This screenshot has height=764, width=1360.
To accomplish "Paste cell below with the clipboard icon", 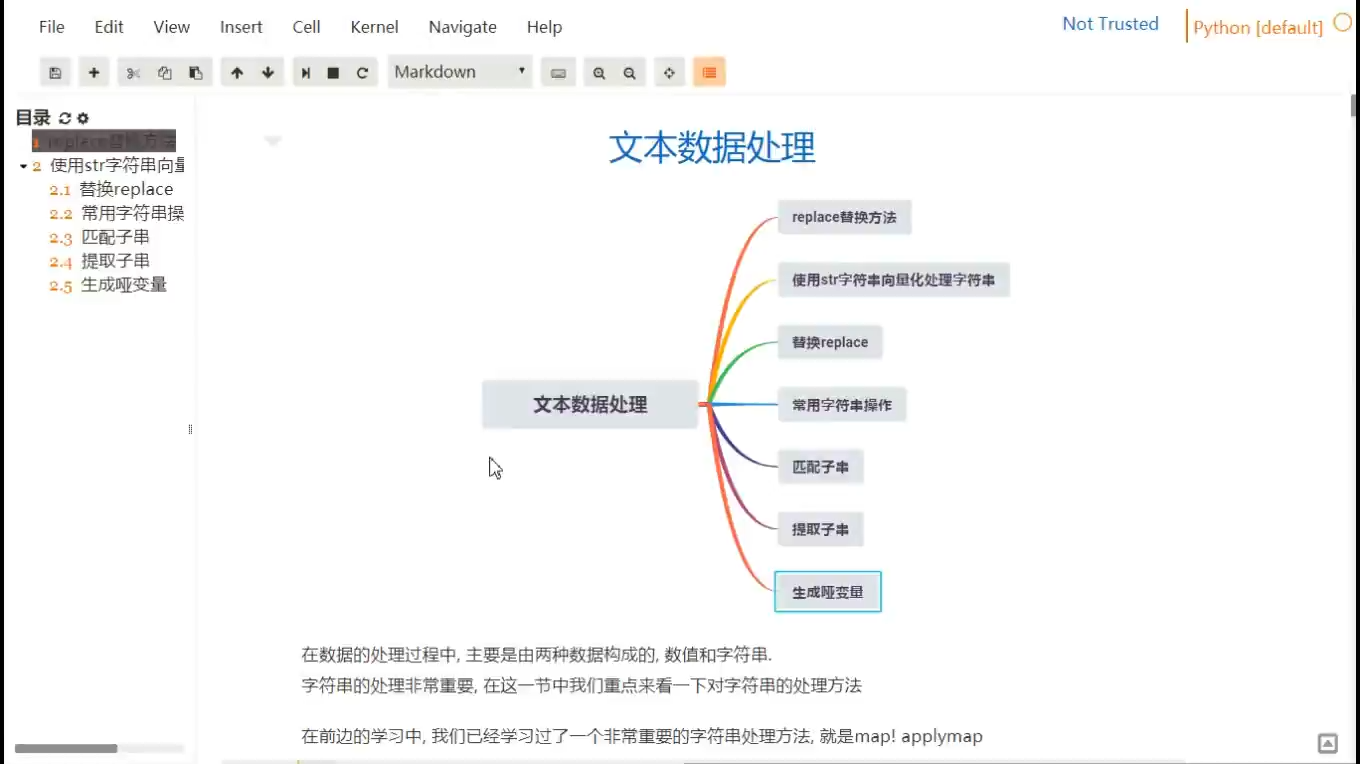I will tap(196, 73).
